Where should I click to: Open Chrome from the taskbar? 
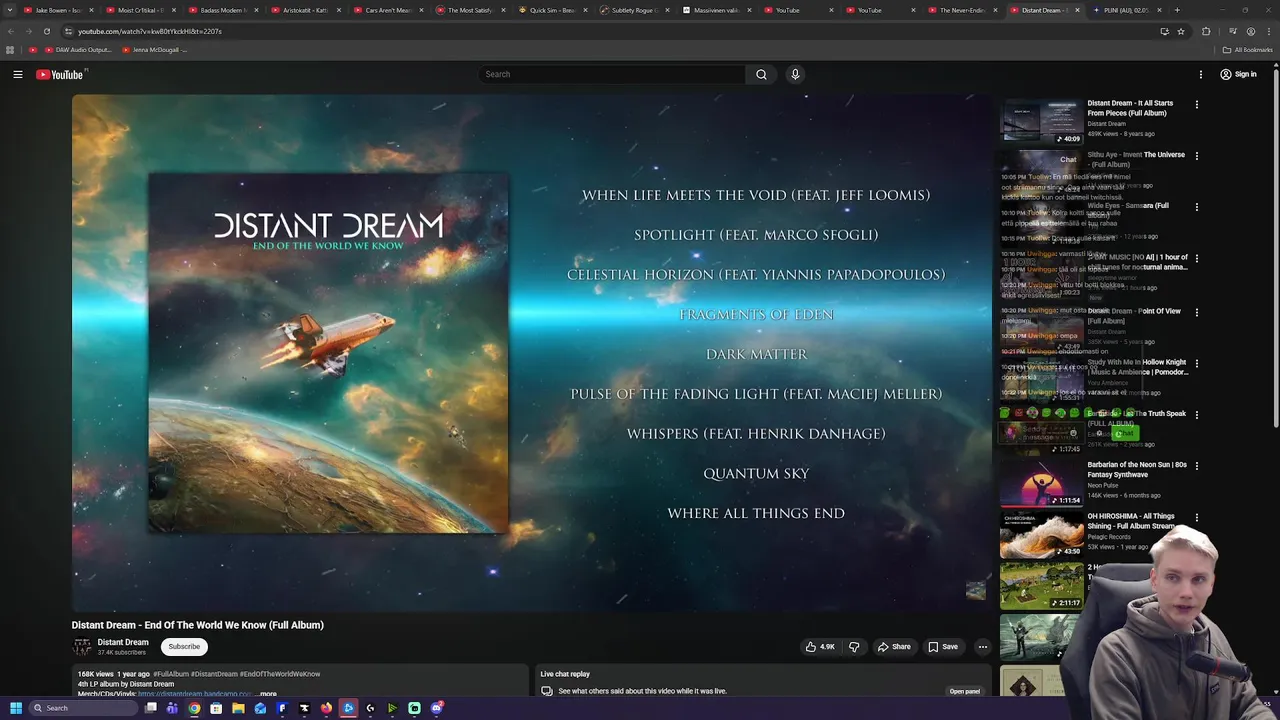(x=194, y=708)
